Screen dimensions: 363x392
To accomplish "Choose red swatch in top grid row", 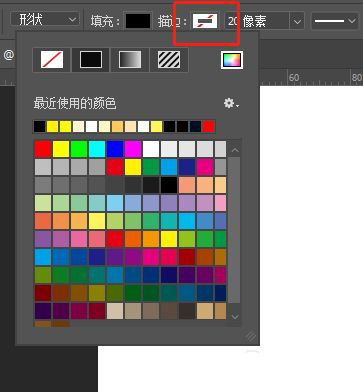I will point(43,149).
